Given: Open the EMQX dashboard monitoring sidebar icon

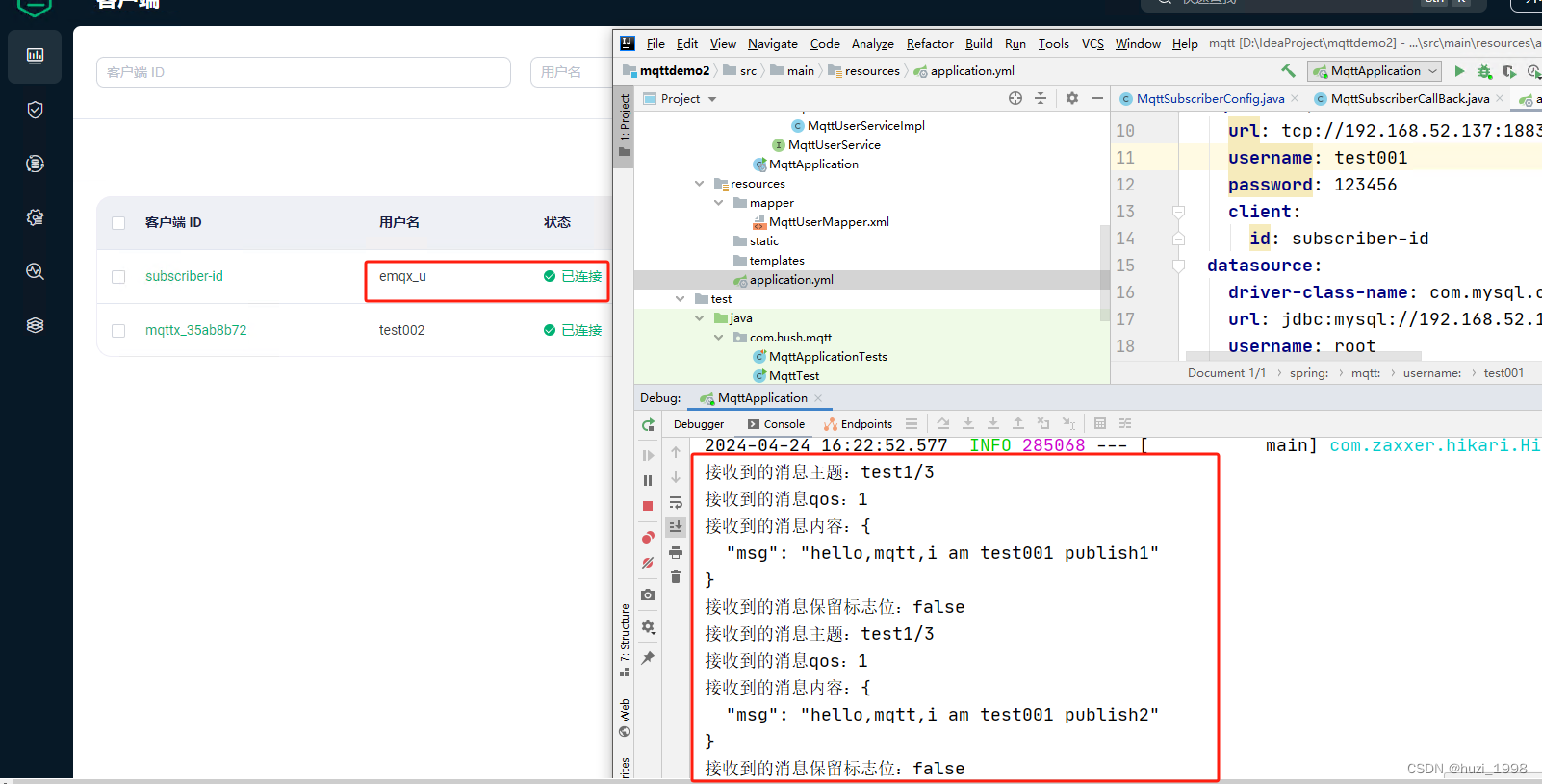Looking at the screenshot, I should (x=35, y=56).
